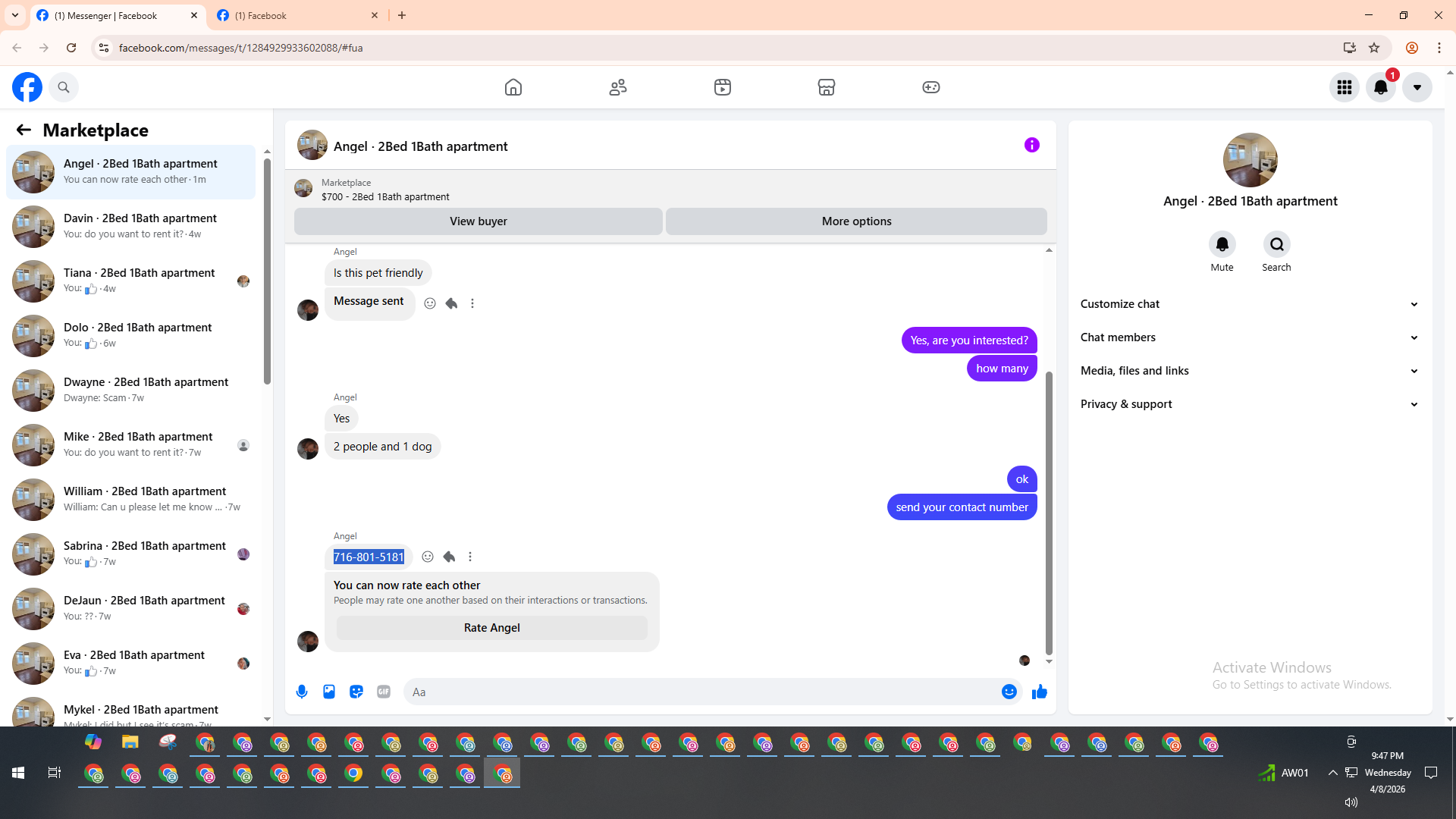Open emoji picker in message box

(1009, 692)
